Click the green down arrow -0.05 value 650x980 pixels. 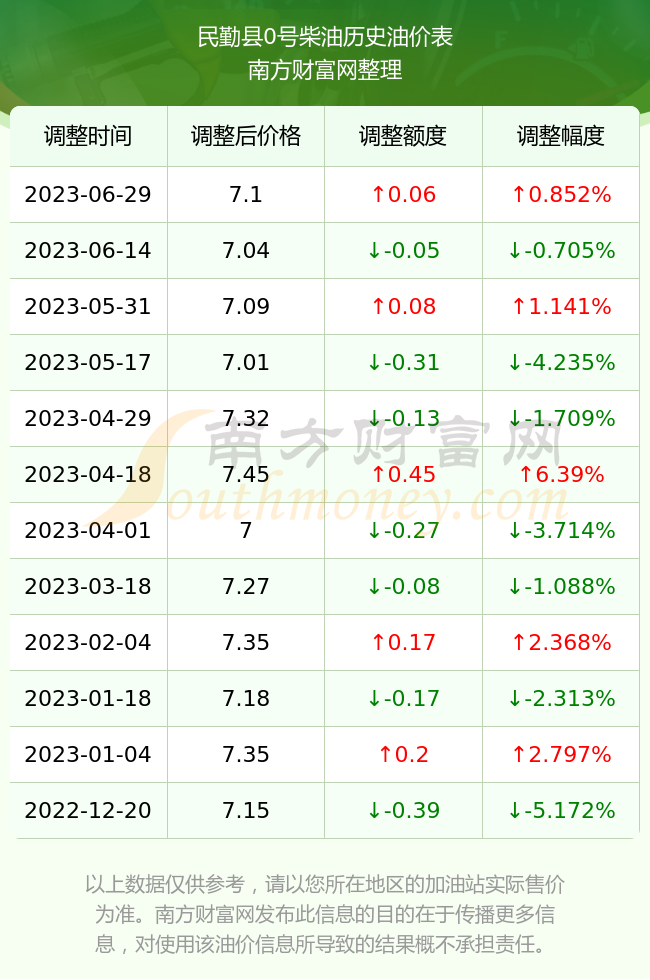pos(403,251)
